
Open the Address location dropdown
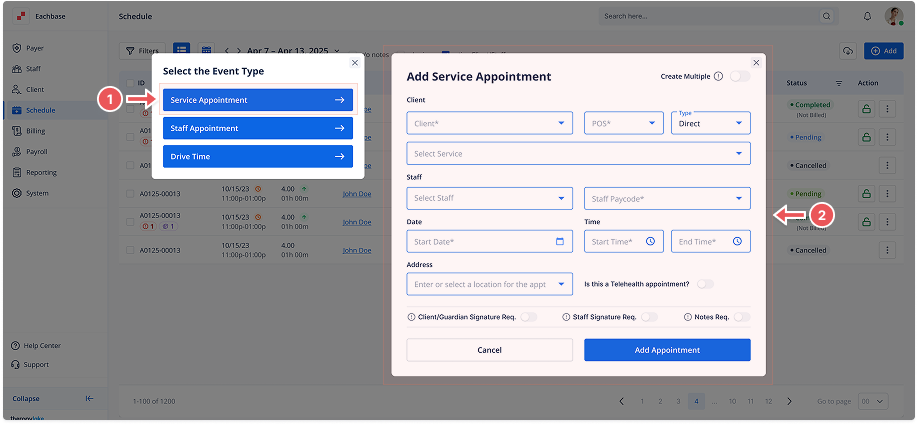(489, 284)
